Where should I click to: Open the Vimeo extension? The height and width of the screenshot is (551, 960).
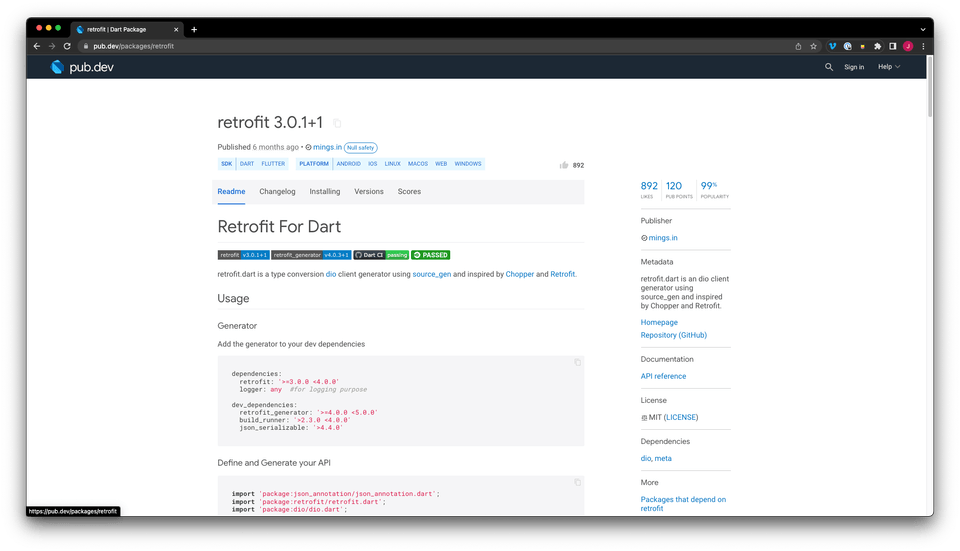tap(832, 46)
